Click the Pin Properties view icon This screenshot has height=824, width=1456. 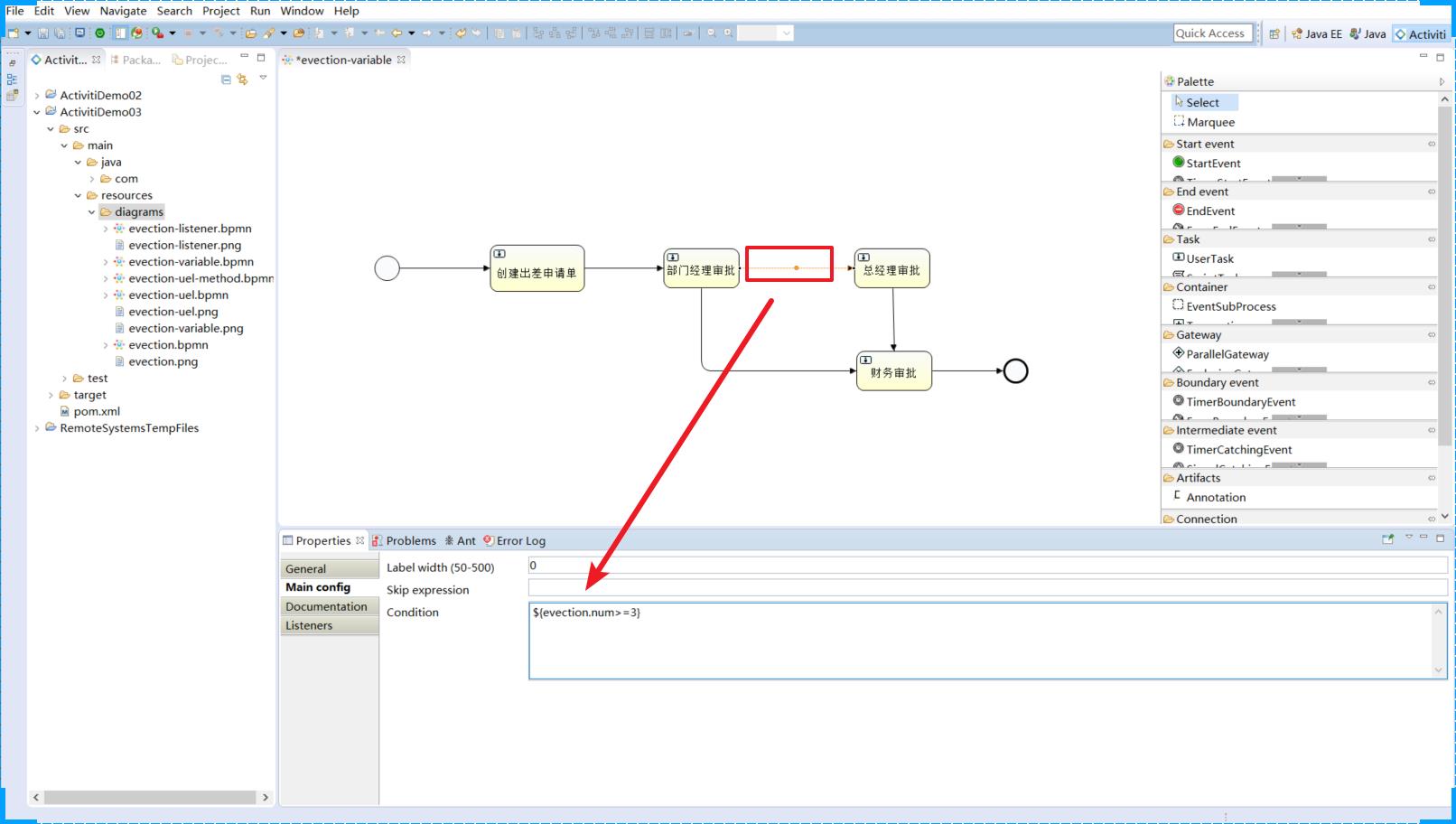[1387, 539]
